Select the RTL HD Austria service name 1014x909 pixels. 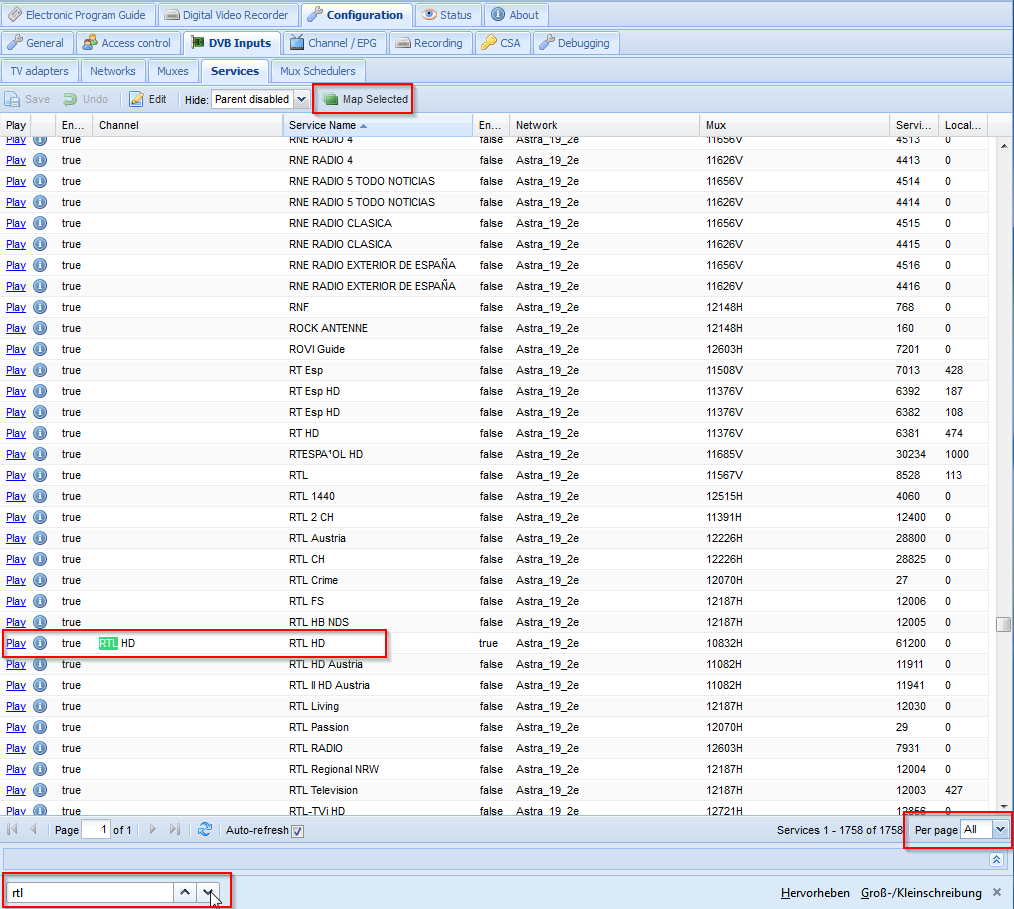click(x=326, y=664)
